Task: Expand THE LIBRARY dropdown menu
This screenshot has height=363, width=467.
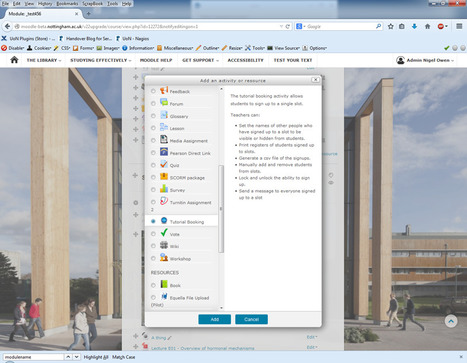Action: (44, 60)
